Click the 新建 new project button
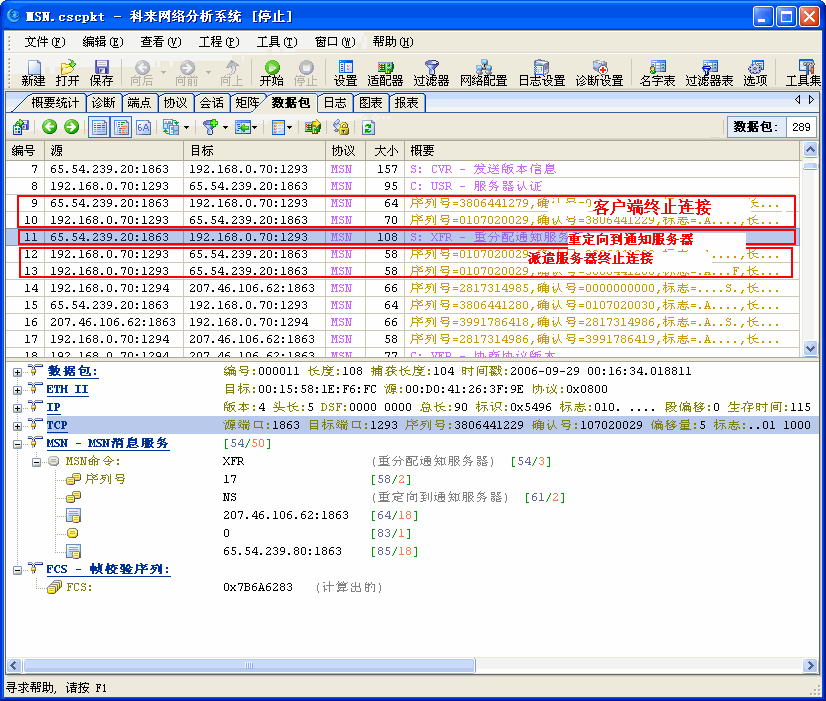The width and height of the screenshot is (826, 701). pos(33,72)
